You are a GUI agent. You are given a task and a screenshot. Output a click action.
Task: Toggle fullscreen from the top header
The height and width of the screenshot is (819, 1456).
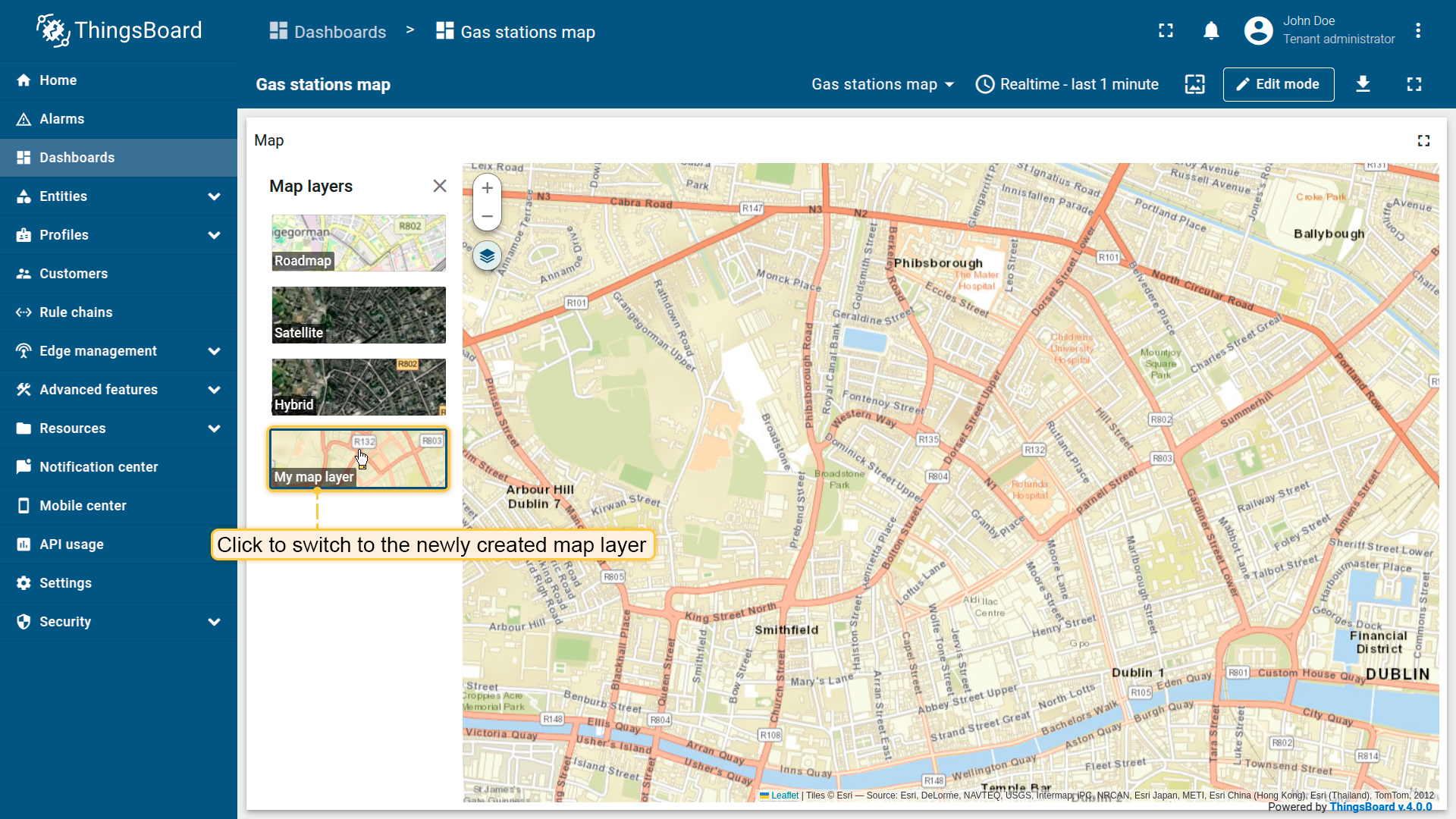1166,31
